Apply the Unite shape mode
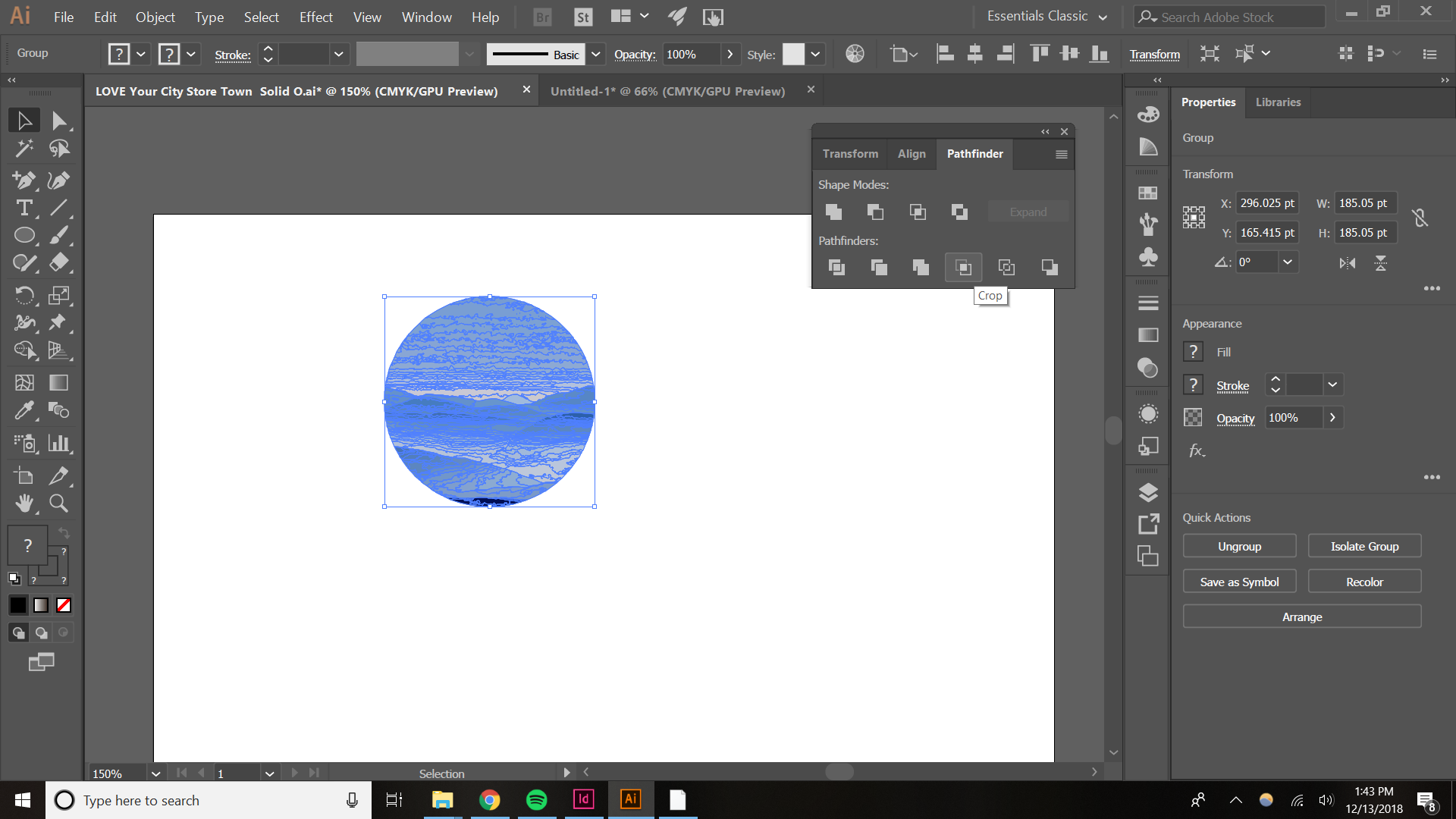This screenshot has height=819, width=1456. point(833,212)
